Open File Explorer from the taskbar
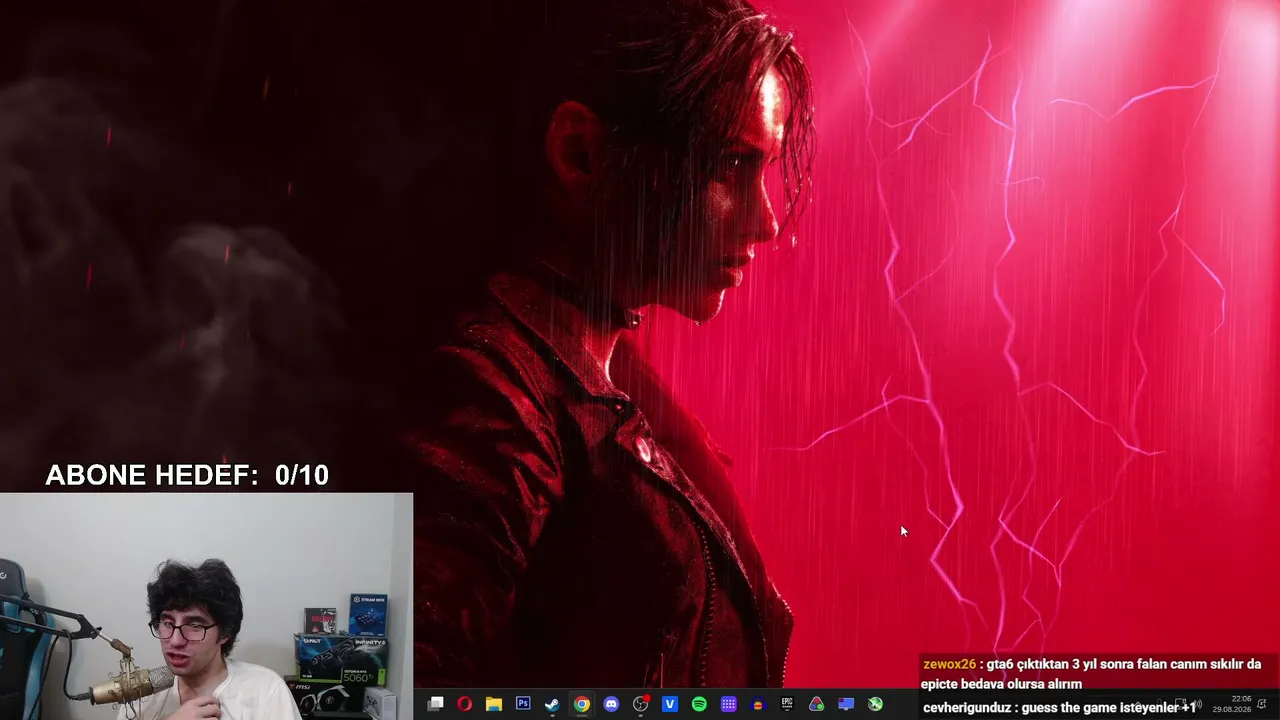This screenshot has width=1280, height=720. click(494, 704)
